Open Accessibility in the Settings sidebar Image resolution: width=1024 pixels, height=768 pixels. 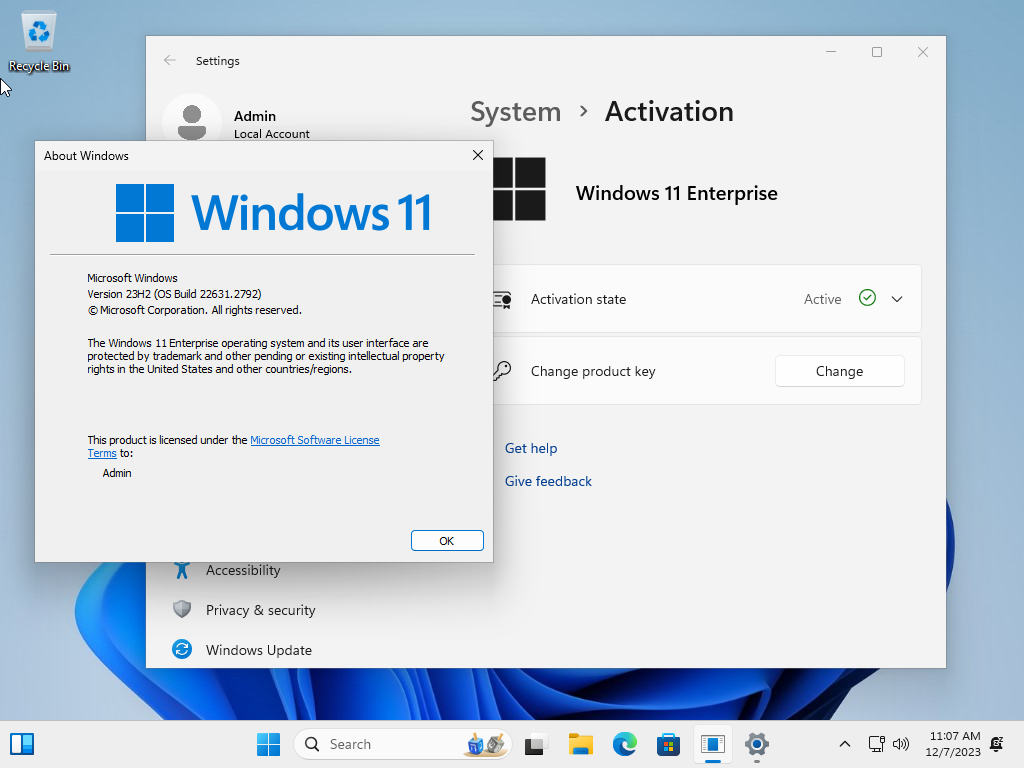pos(243,570)
